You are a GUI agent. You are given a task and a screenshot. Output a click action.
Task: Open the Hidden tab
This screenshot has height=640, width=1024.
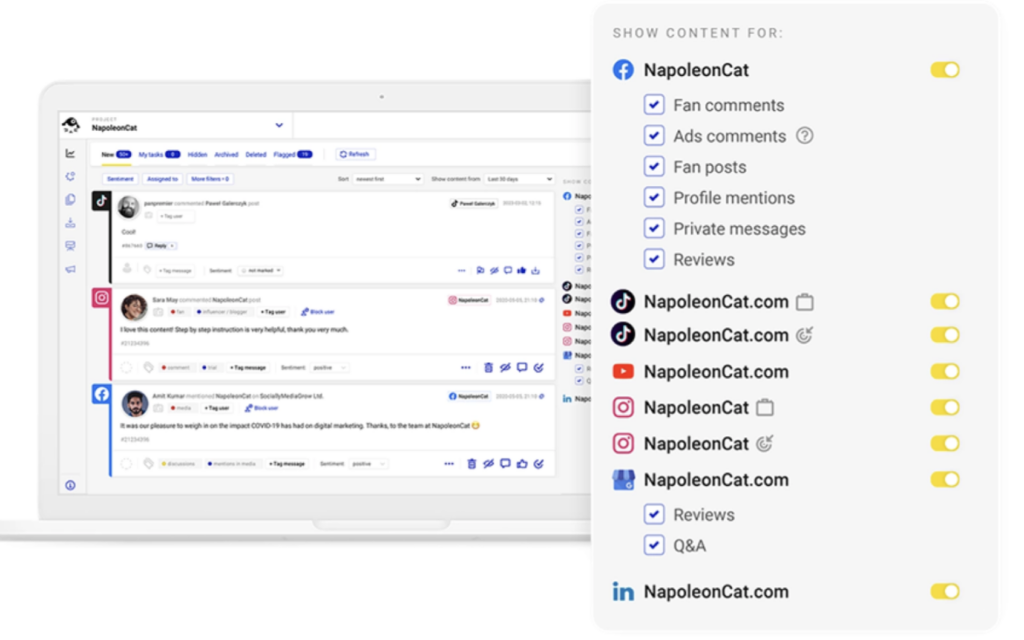[197, 155]
